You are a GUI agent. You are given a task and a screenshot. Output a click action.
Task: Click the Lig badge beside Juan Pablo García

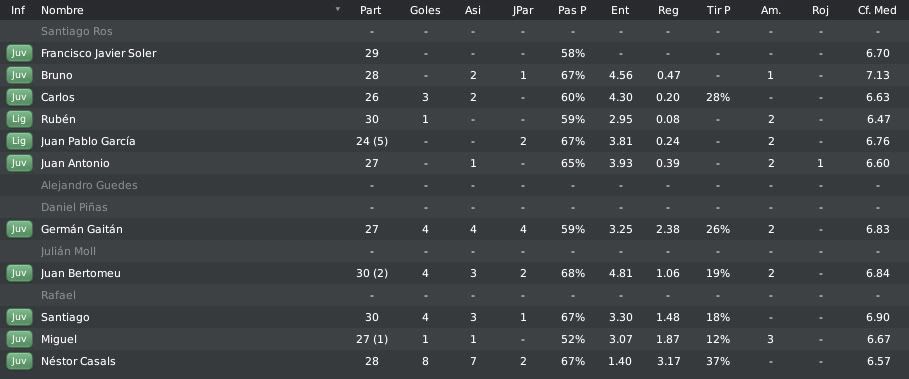point(19,141)
